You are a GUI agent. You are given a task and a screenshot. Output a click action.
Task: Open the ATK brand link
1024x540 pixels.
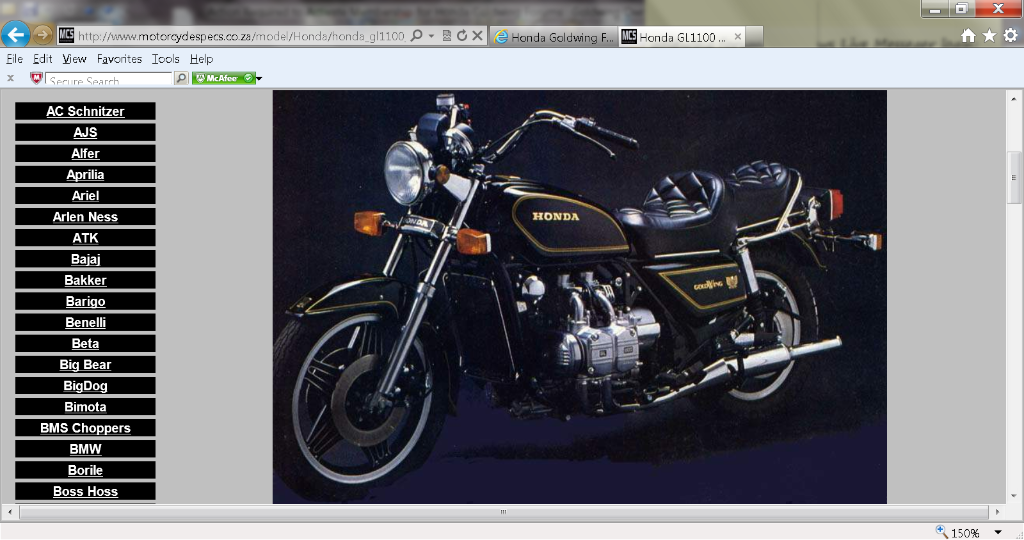tap(86, 238)
